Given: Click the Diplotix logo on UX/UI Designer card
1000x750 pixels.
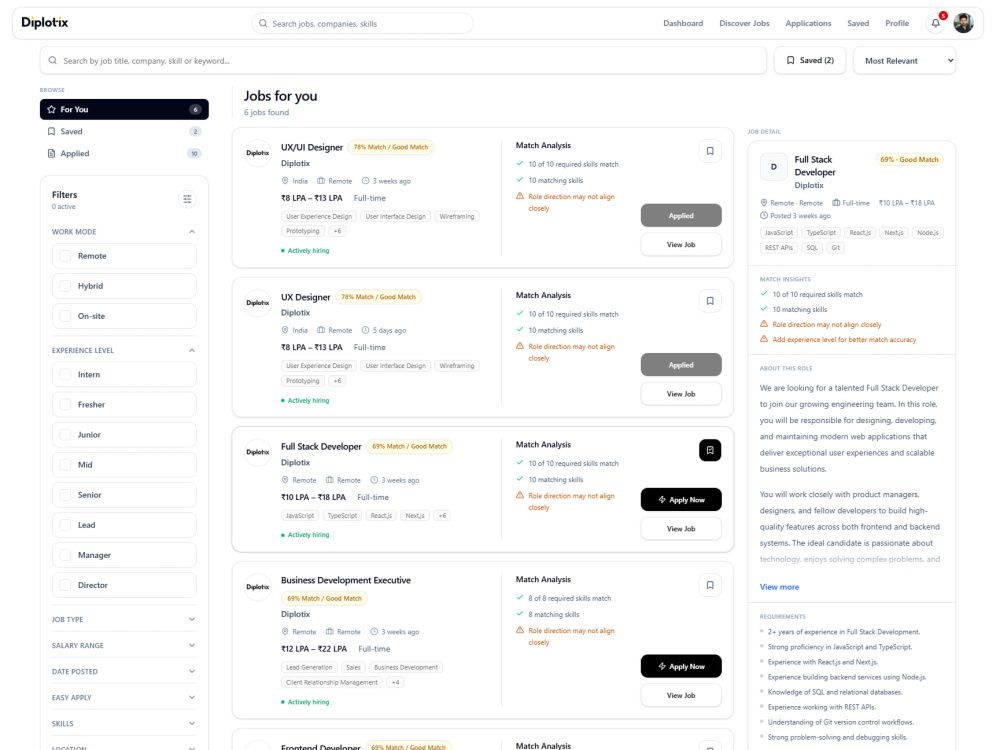Looking at the screenshot, I should click(x=258, y=153).
